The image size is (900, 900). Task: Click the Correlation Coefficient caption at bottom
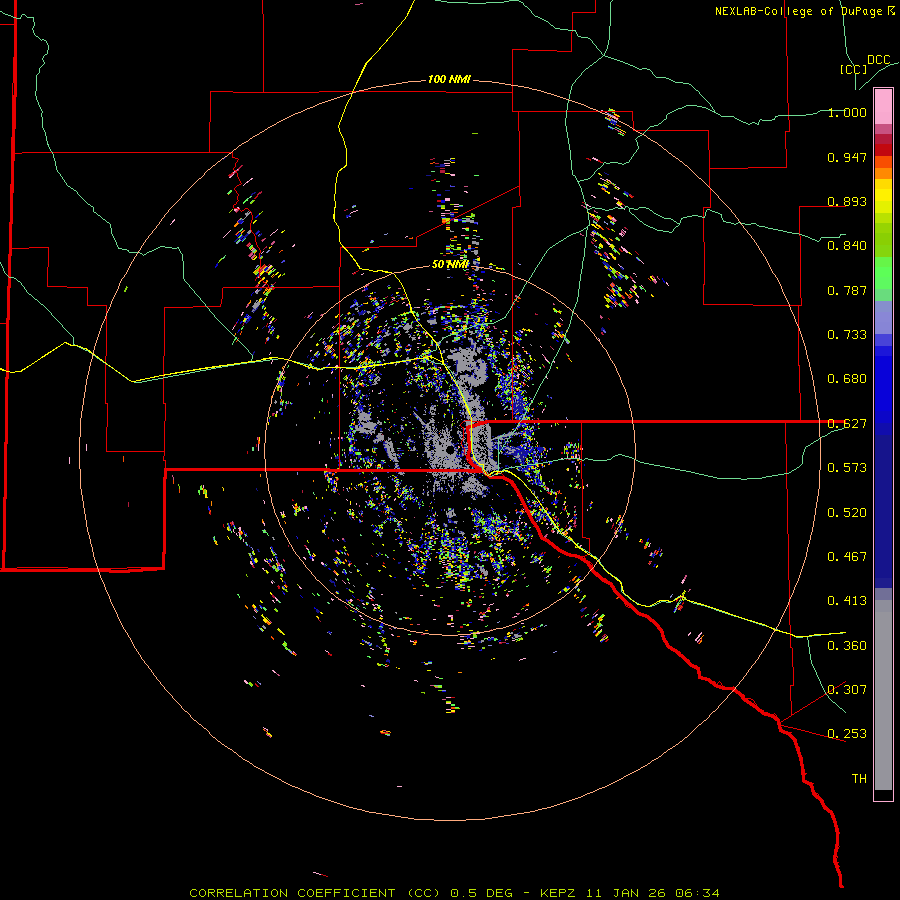(454, 893)
